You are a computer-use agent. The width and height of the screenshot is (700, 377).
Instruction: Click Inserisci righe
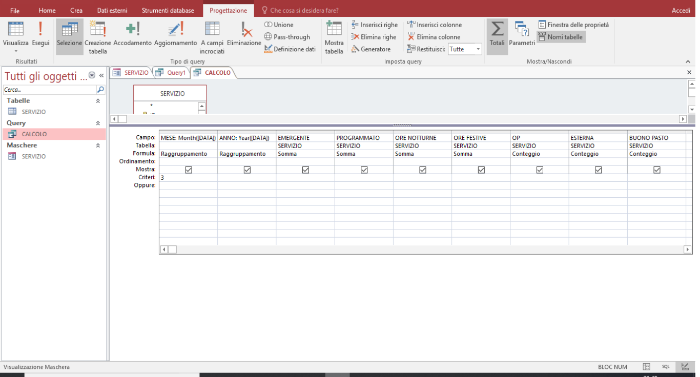(374, 25)
